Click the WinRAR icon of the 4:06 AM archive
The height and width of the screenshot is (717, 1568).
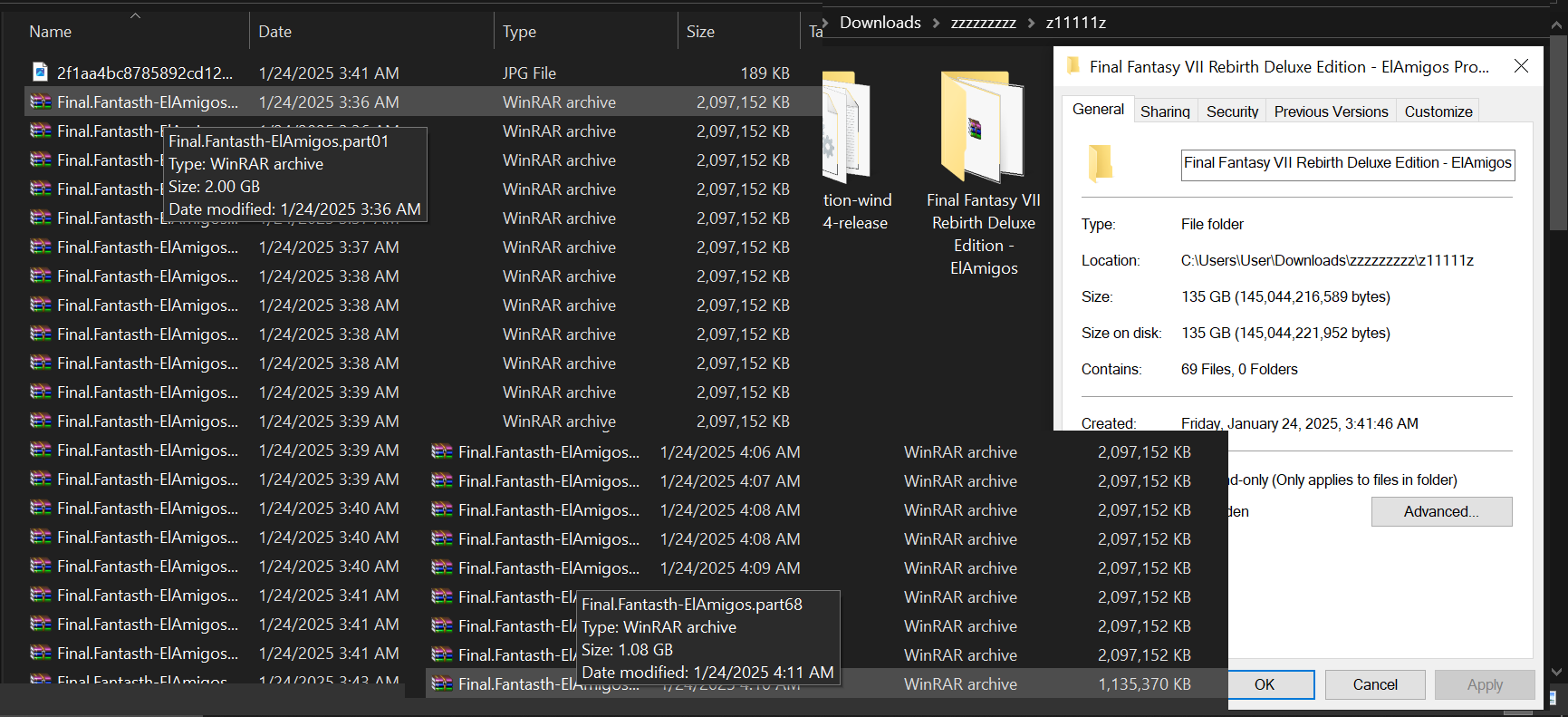(x=442, y=451)
